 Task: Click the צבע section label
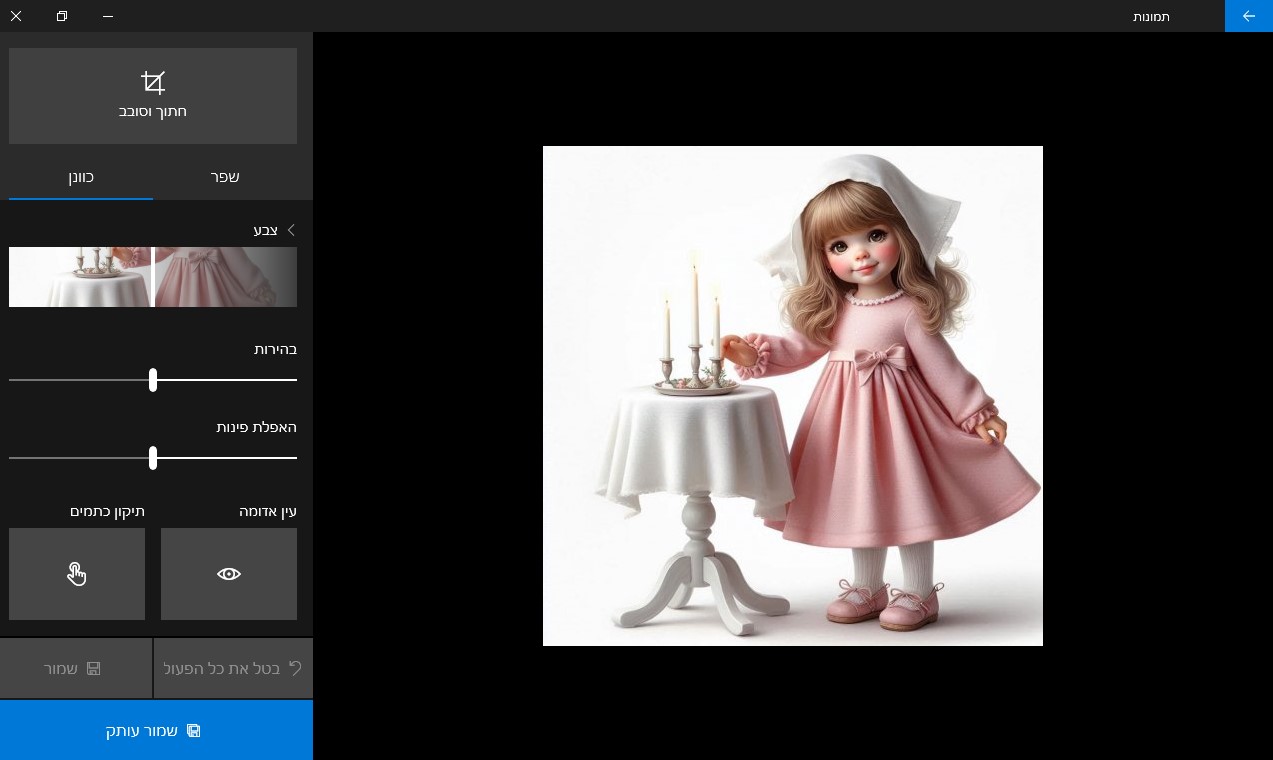(265, 230)
